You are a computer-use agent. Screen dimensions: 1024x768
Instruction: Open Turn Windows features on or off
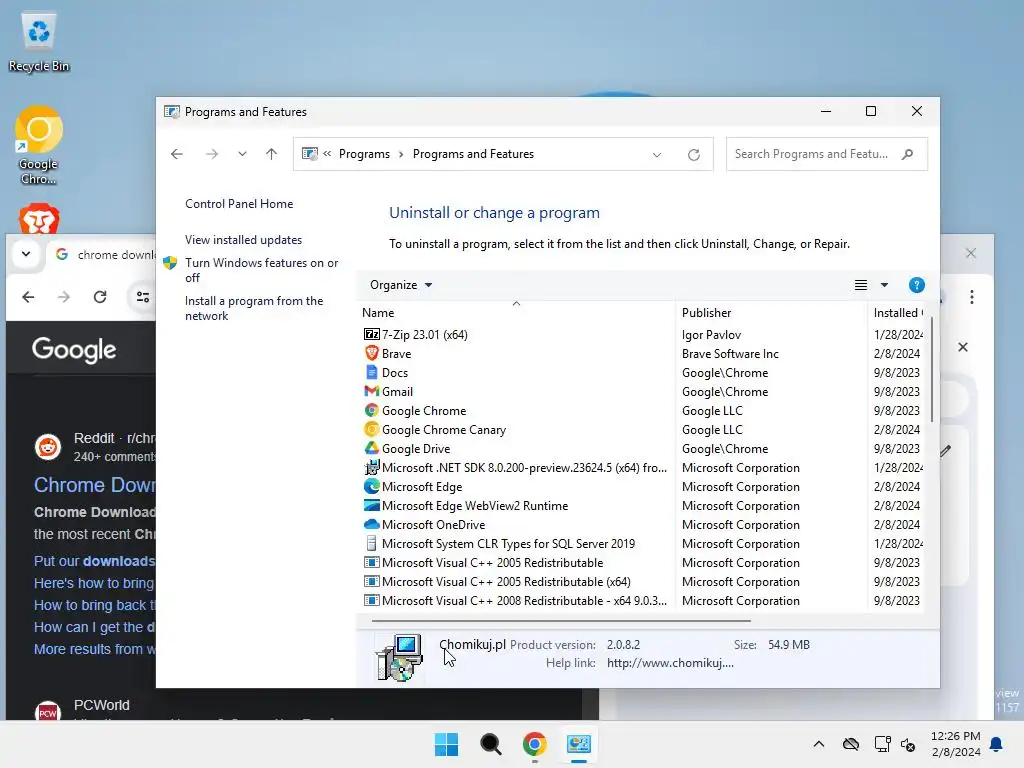261,270
